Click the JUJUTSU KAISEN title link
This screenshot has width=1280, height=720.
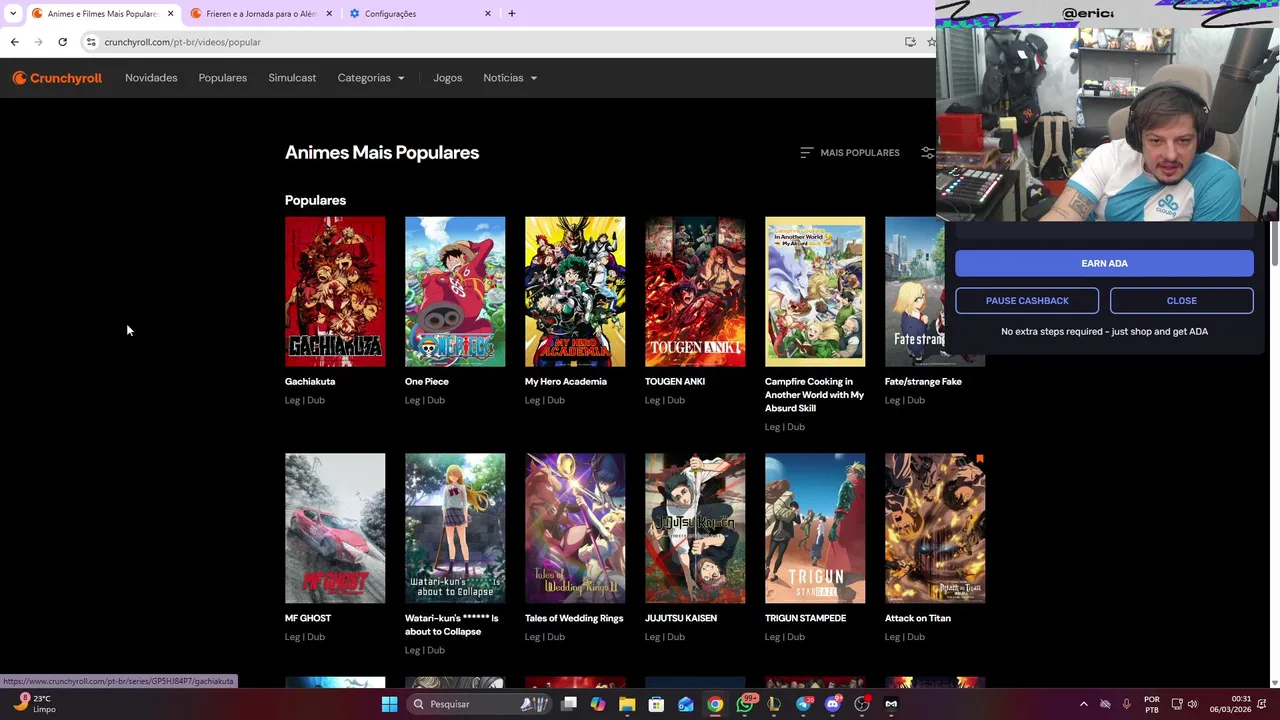click(681, 618)
